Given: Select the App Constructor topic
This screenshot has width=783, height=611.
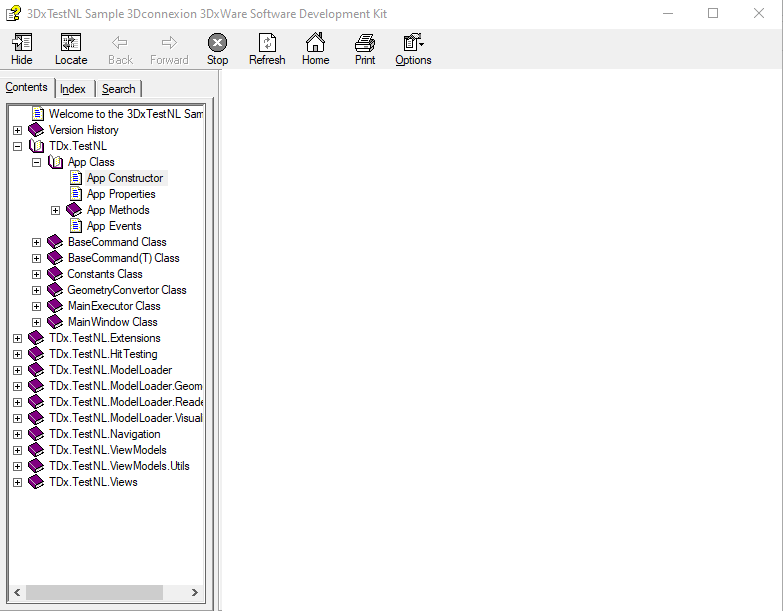Looking at the screenshot, I should [x=125, y=178].
